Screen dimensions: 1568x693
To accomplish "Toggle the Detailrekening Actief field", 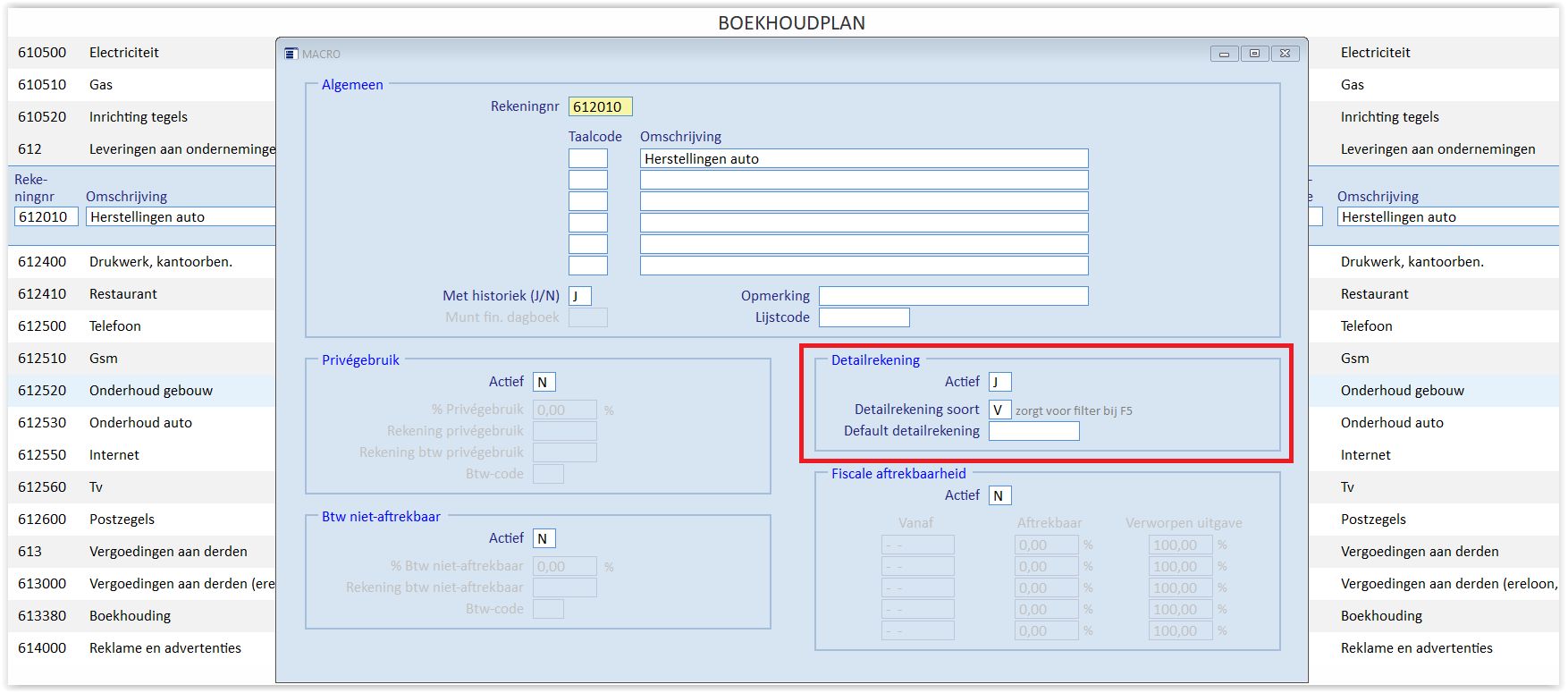I will click(x=999, y=382).
